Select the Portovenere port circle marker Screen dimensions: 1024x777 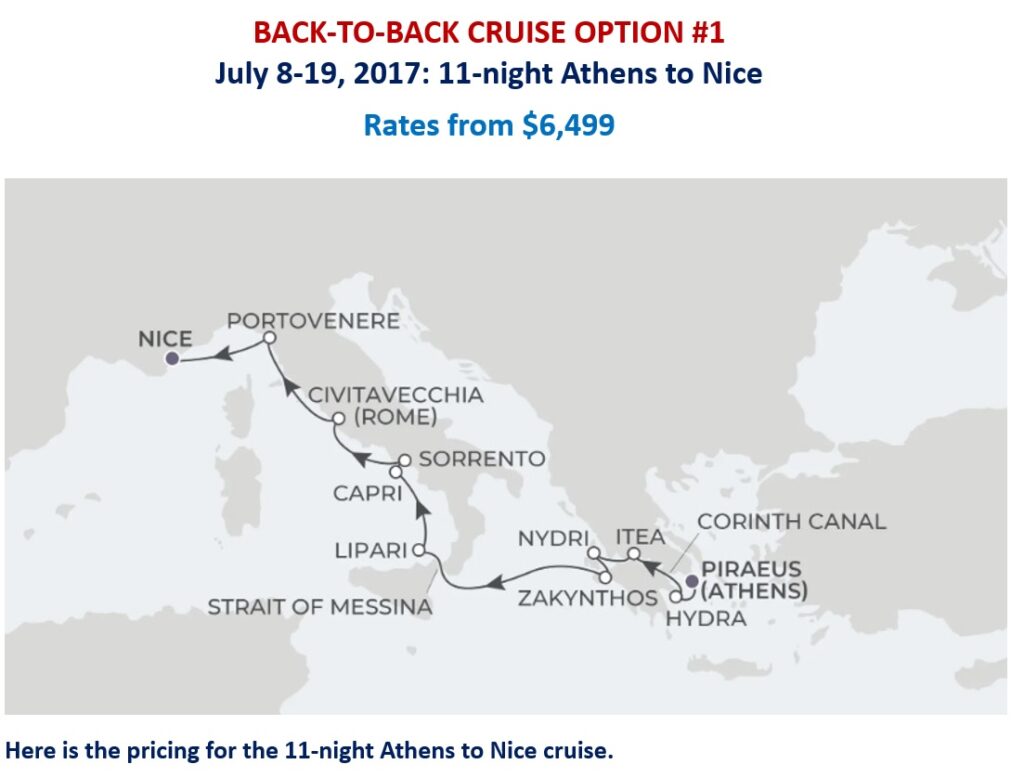(269, 340)
